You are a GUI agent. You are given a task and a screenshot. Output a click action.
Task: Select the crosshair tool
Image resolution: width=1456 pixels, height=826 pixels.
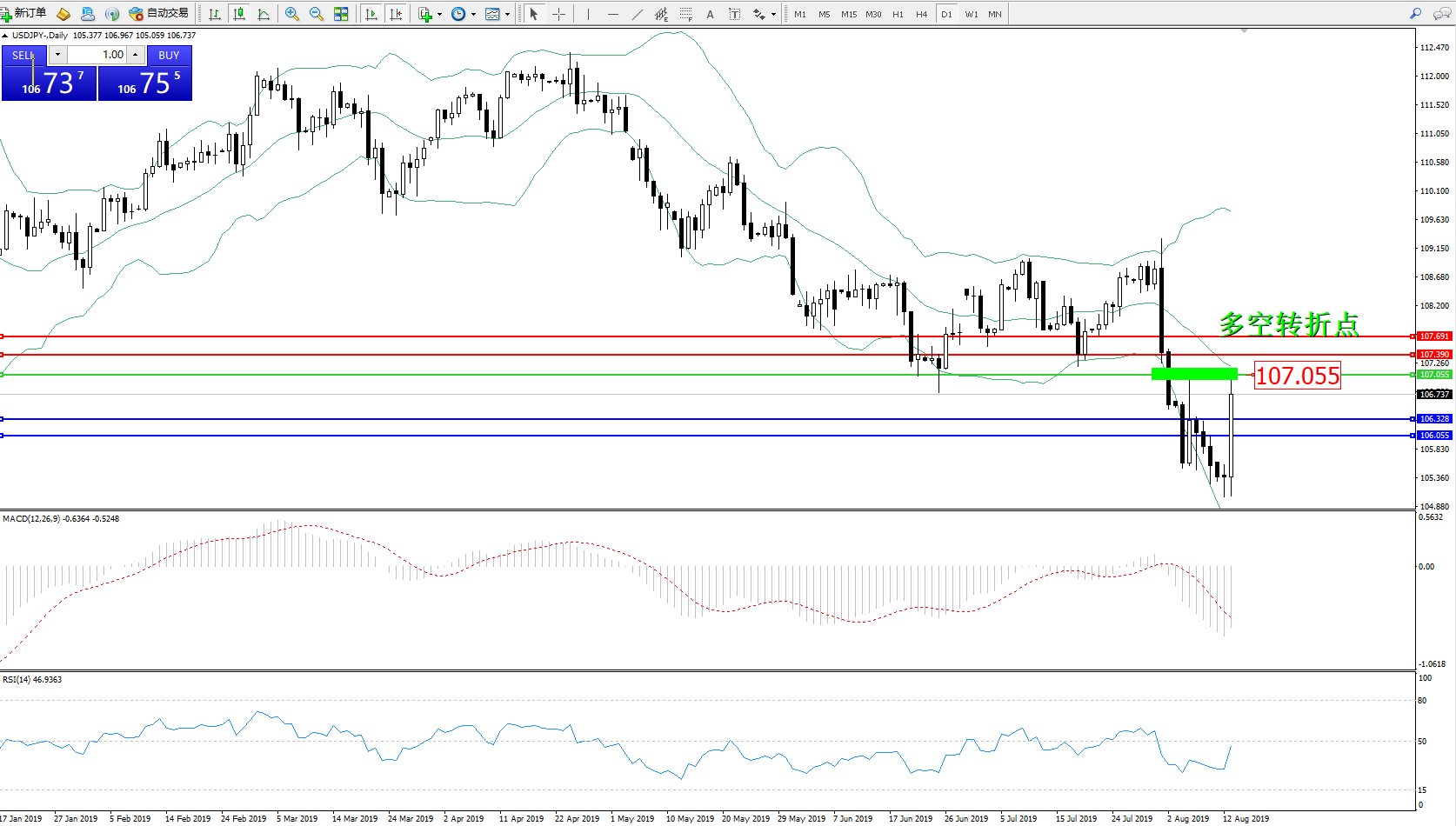click(x=558, y=14)
